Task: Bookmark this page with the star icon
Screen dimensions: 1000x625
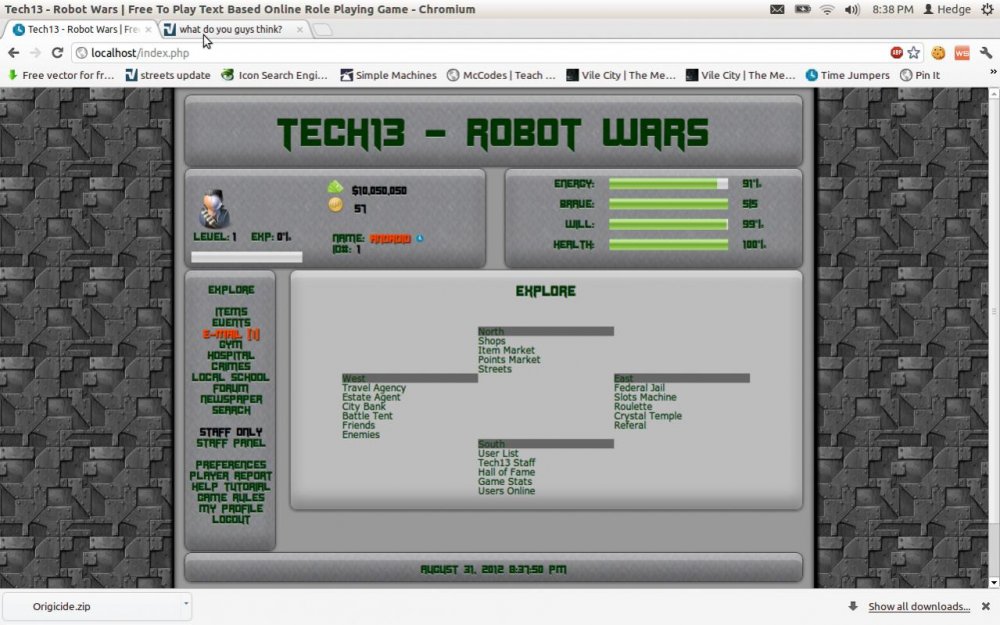Action: coord(914,53)
